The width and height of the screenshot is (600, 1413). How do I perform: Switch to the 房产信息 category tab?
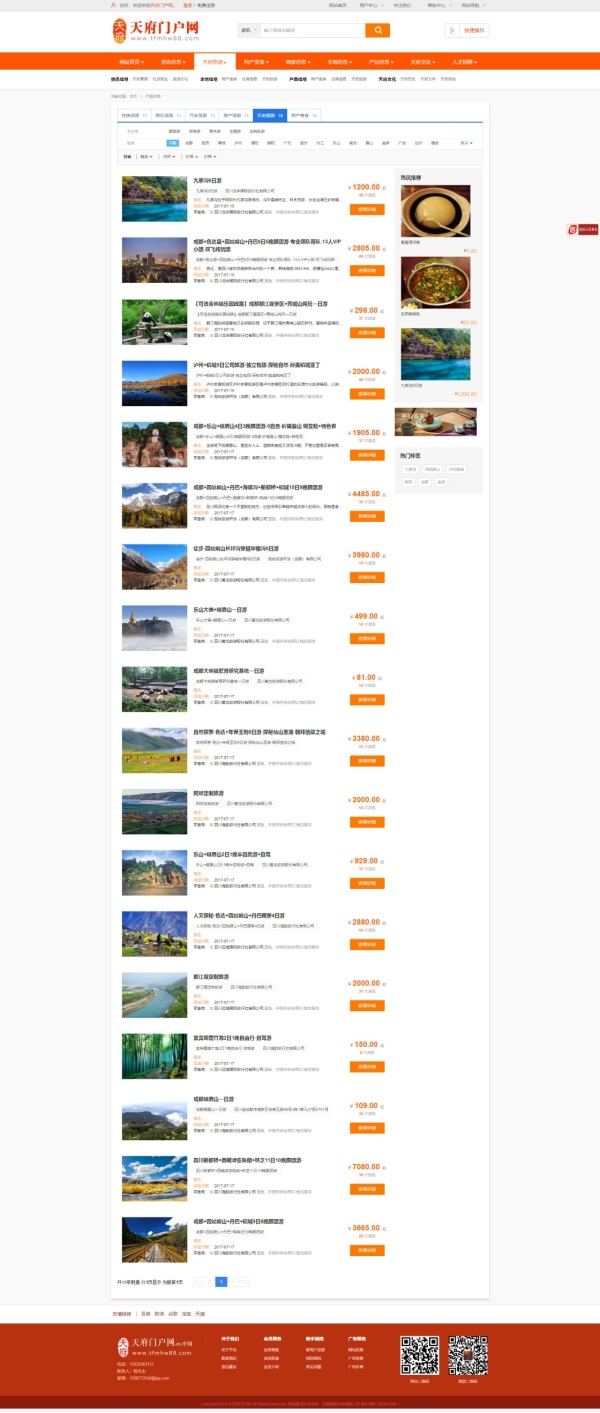coord(235,116)
